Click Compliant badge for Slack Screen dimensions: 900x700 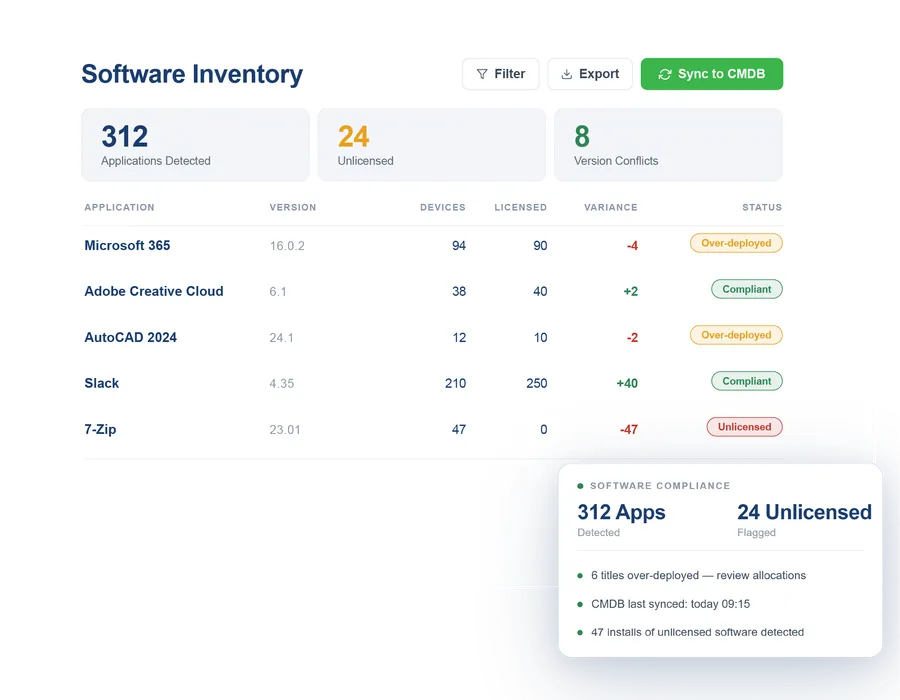click(747, 381)
